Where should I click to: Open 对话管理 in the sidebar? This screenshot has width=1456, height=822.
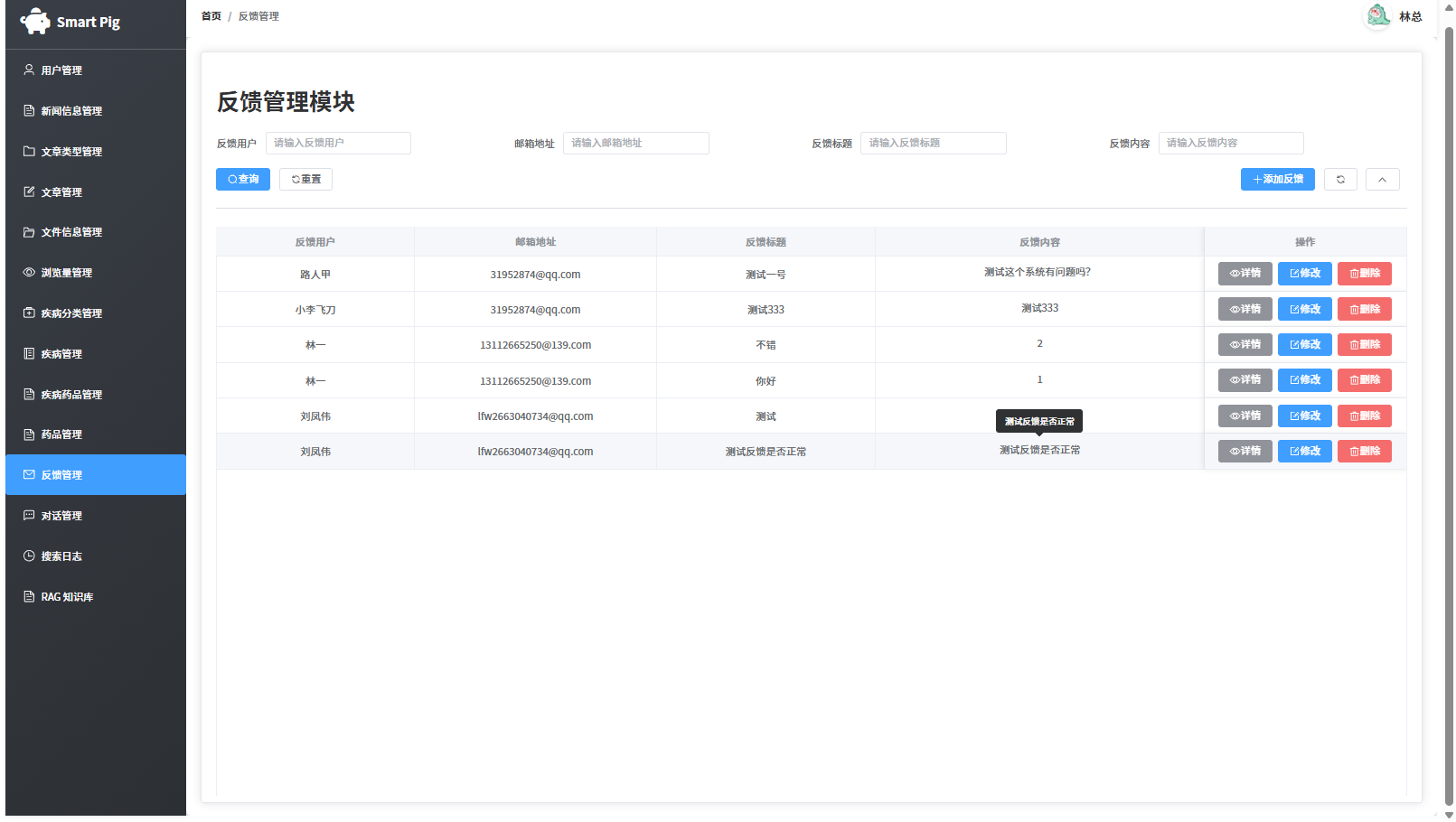pyautogui.click(x=96, y=515)
